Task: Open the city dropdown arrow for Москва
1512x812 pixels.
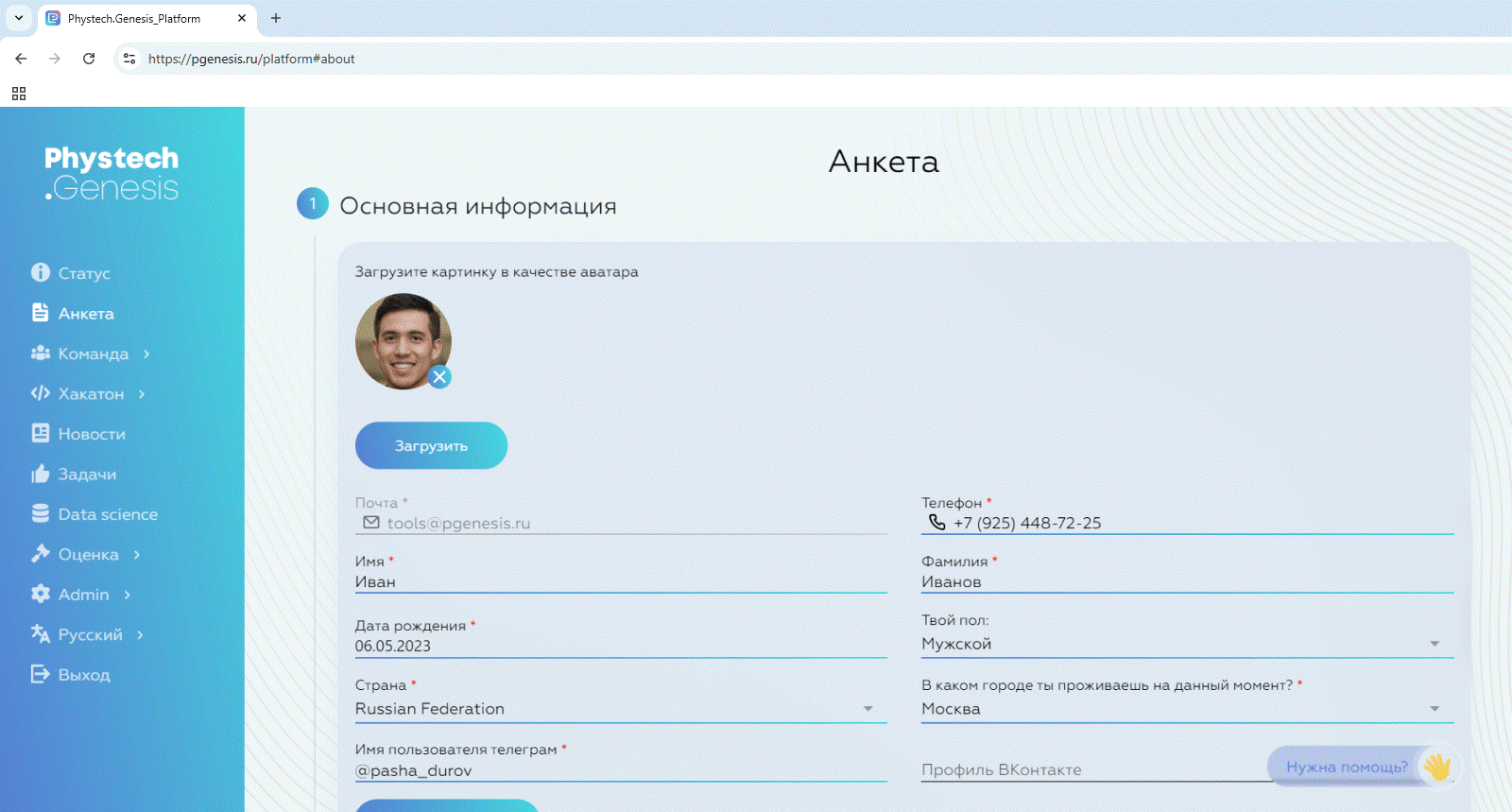Action: coord(1435,709)
